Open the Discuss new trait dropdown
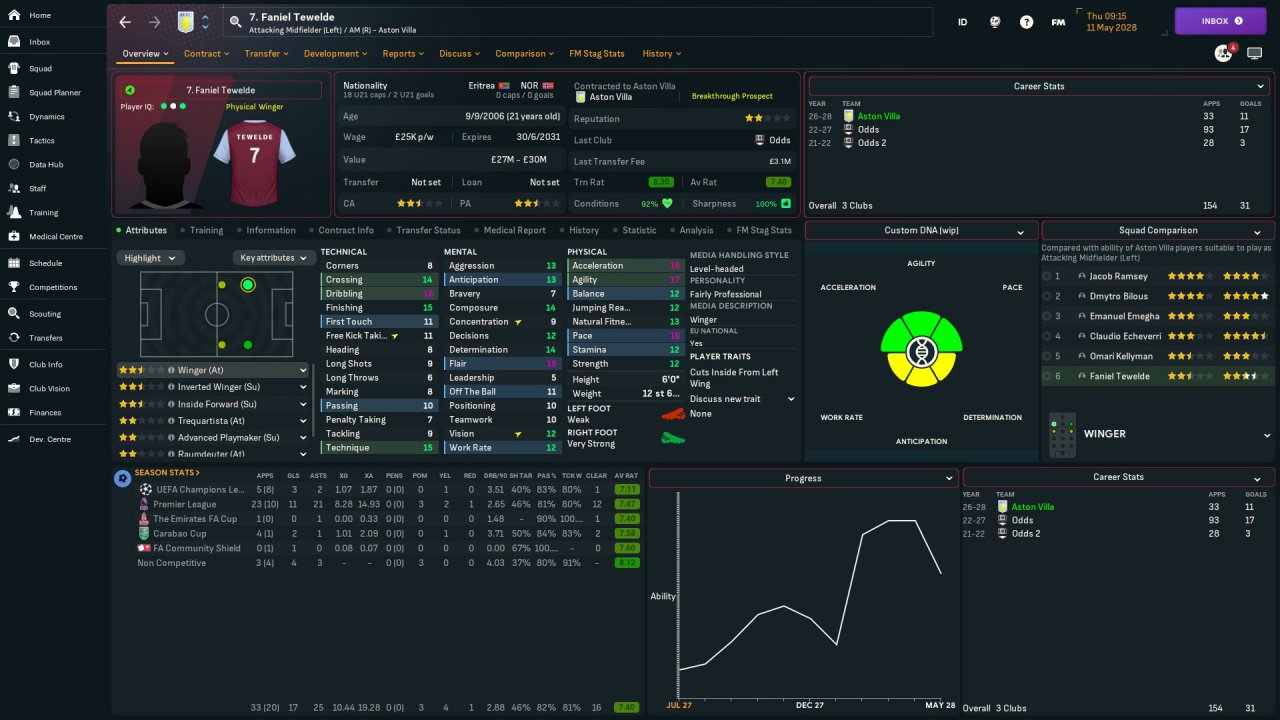Image resolution: width=1280 pixels, height=720 pixels. 743,399
